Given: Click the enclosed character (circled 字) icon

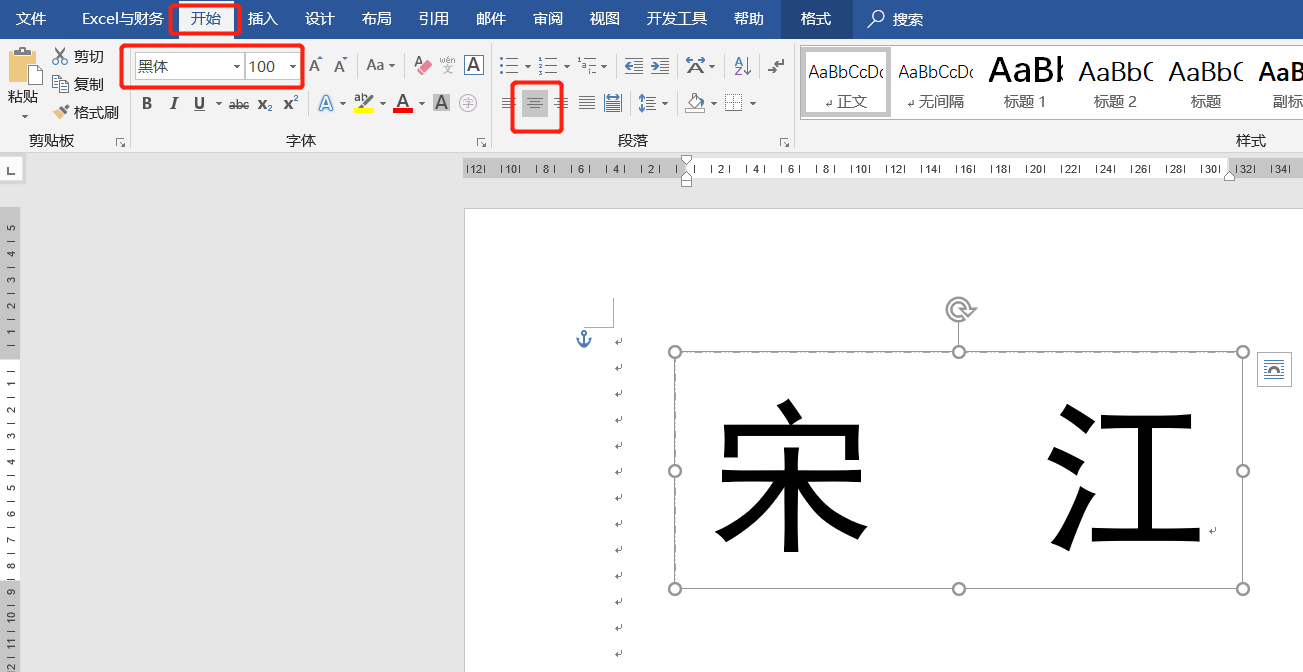Looking at the screenshot, I should (x=468, y=103).
